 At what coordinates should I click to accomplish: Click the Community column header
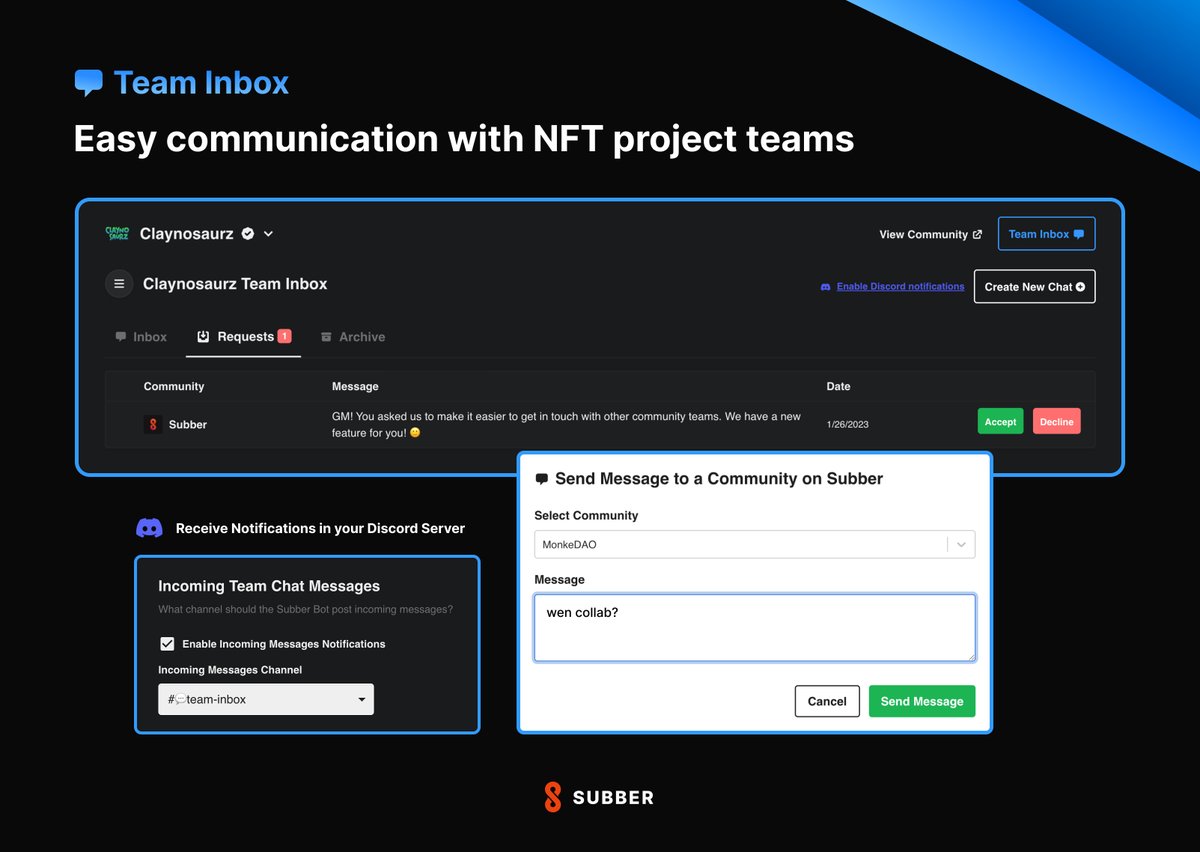click(174, 386)
